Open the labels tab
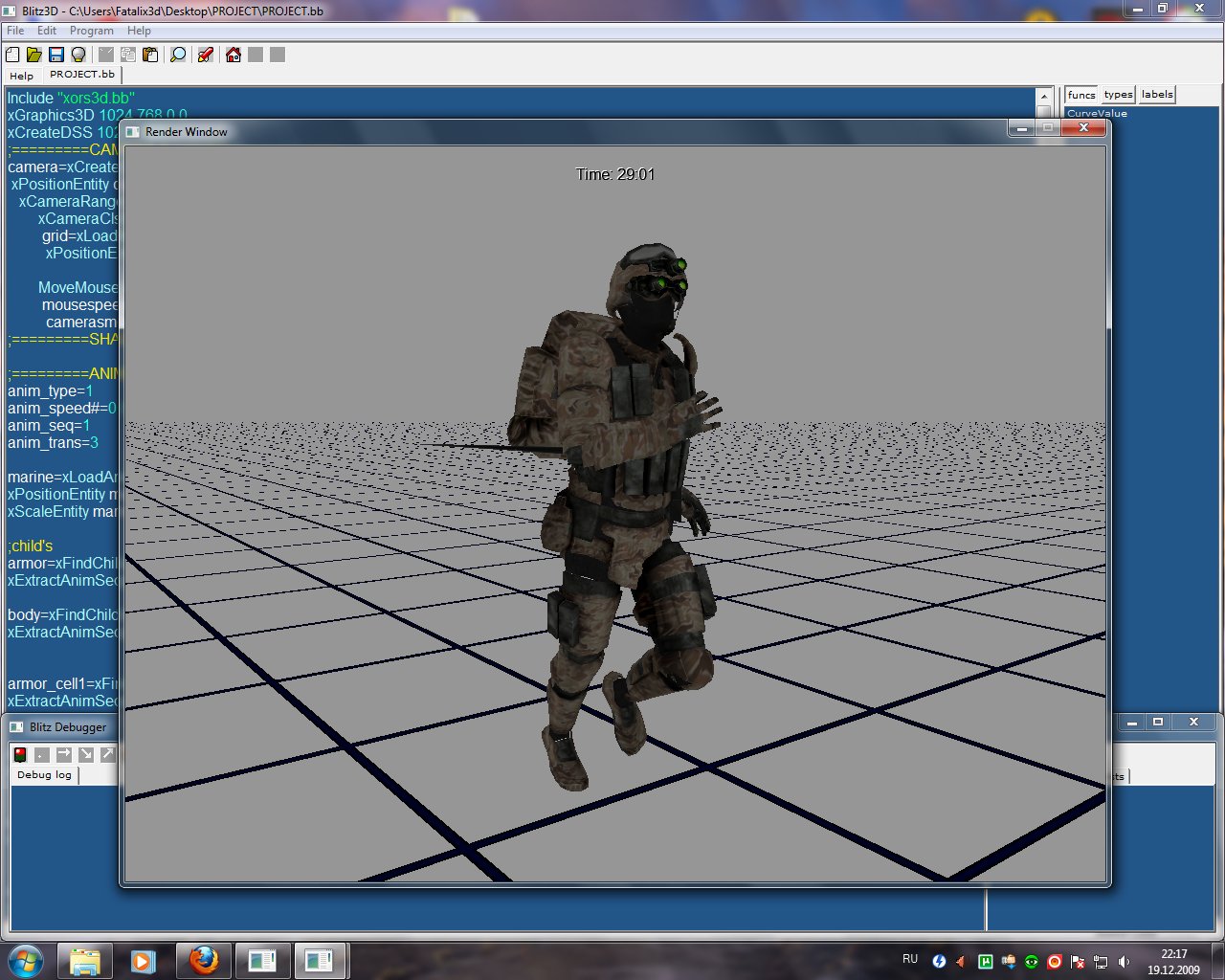 click(1157, 94)
